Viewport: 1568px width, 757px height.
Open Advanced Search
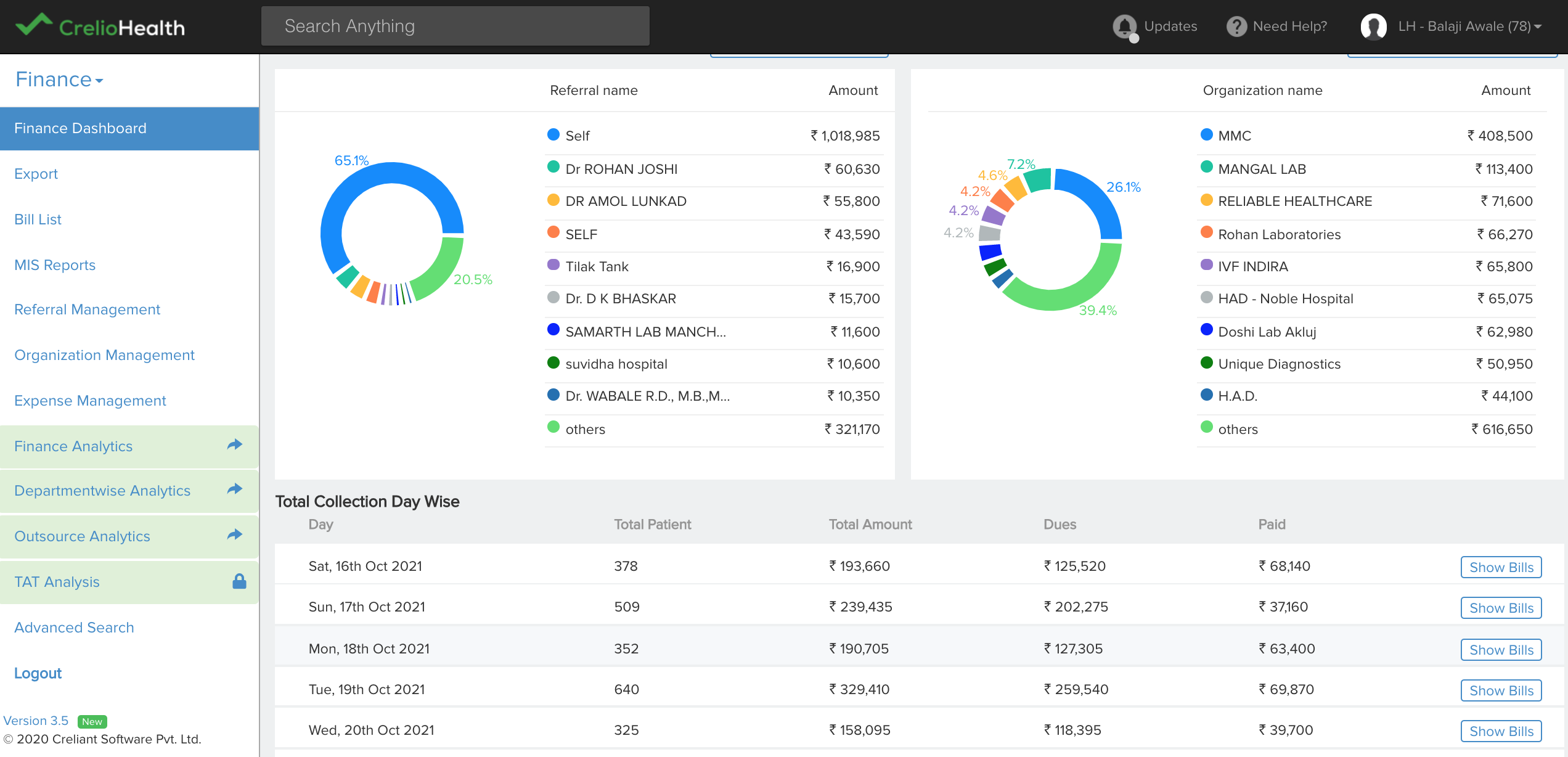click(74, 628)
